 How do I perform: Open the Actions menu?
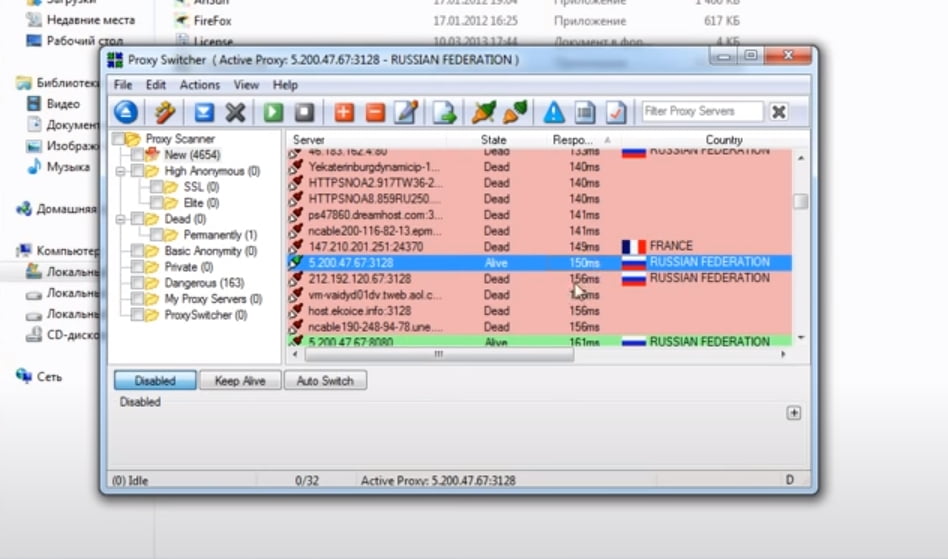pos(200,85)
